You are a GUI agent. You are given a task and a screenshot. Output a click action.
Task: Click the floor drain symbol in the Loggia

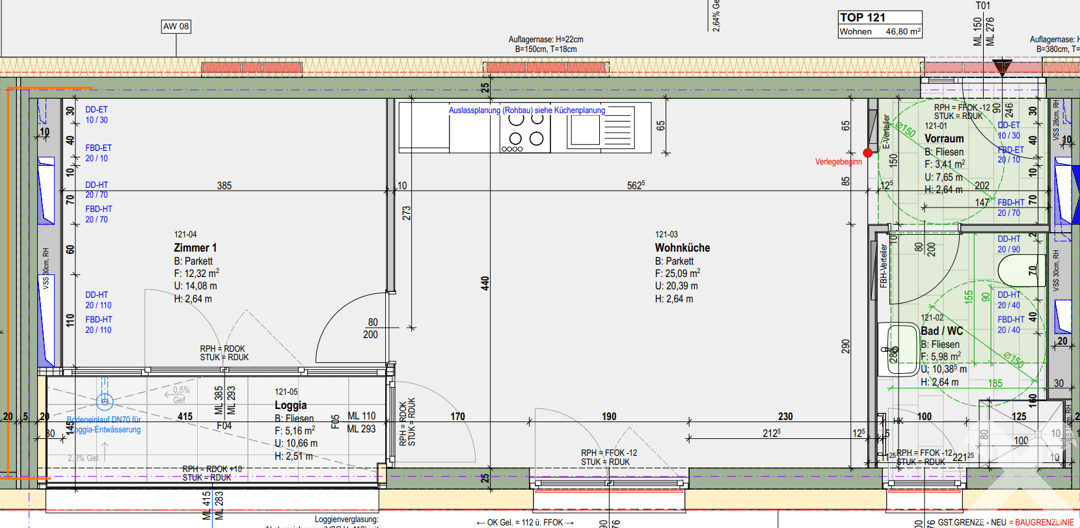coord(105,401)
